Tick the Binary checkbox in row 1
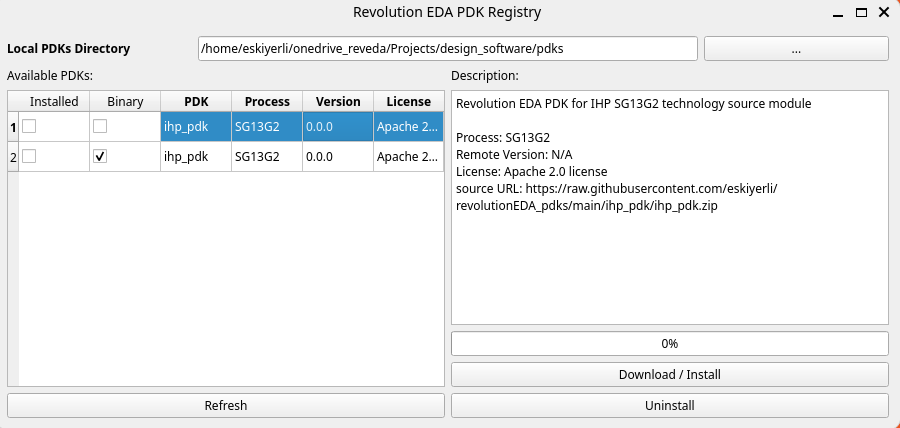This screenshot has height=428, width=900. point(100,126)
